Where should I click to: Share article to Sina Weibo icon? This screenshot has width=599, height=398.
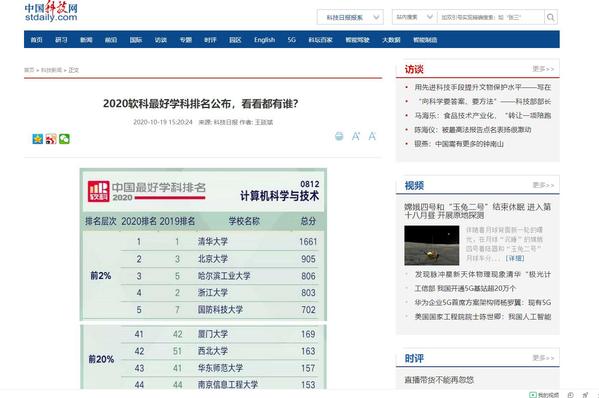pos(51,139)
